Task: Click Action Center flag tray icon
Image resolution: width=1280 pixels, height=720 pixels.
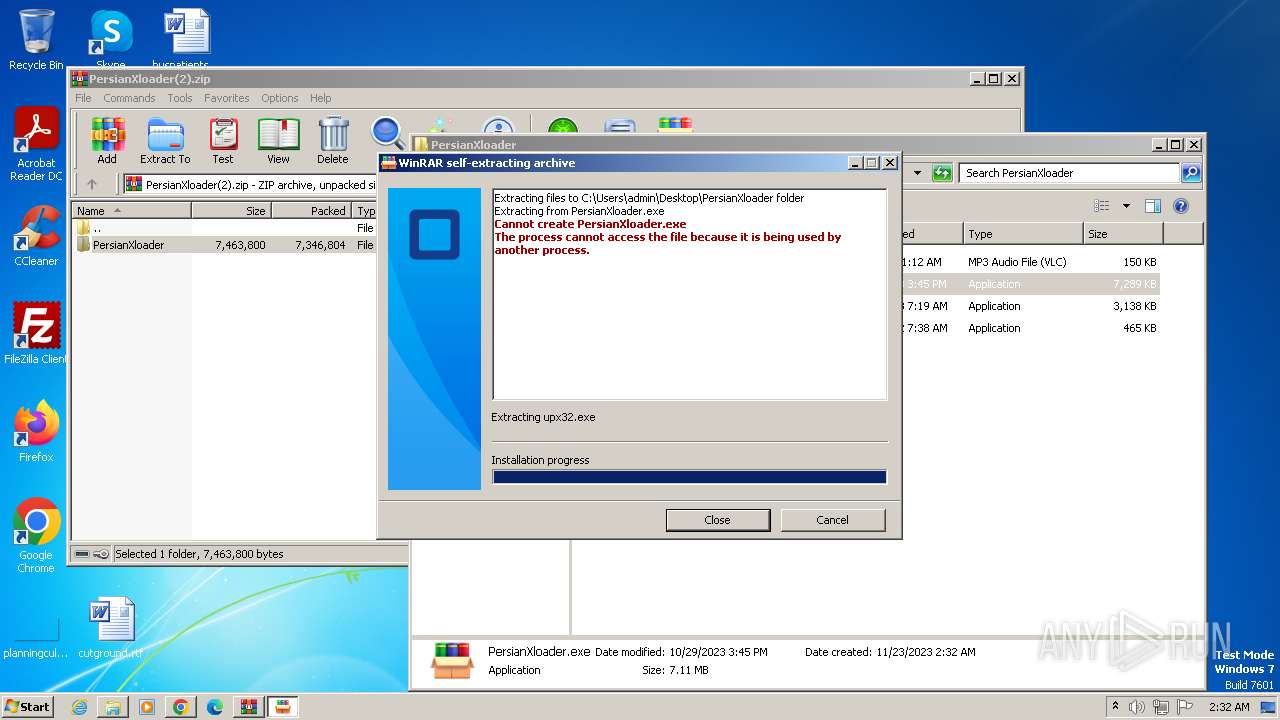Action: click(x=1185, y=707)
